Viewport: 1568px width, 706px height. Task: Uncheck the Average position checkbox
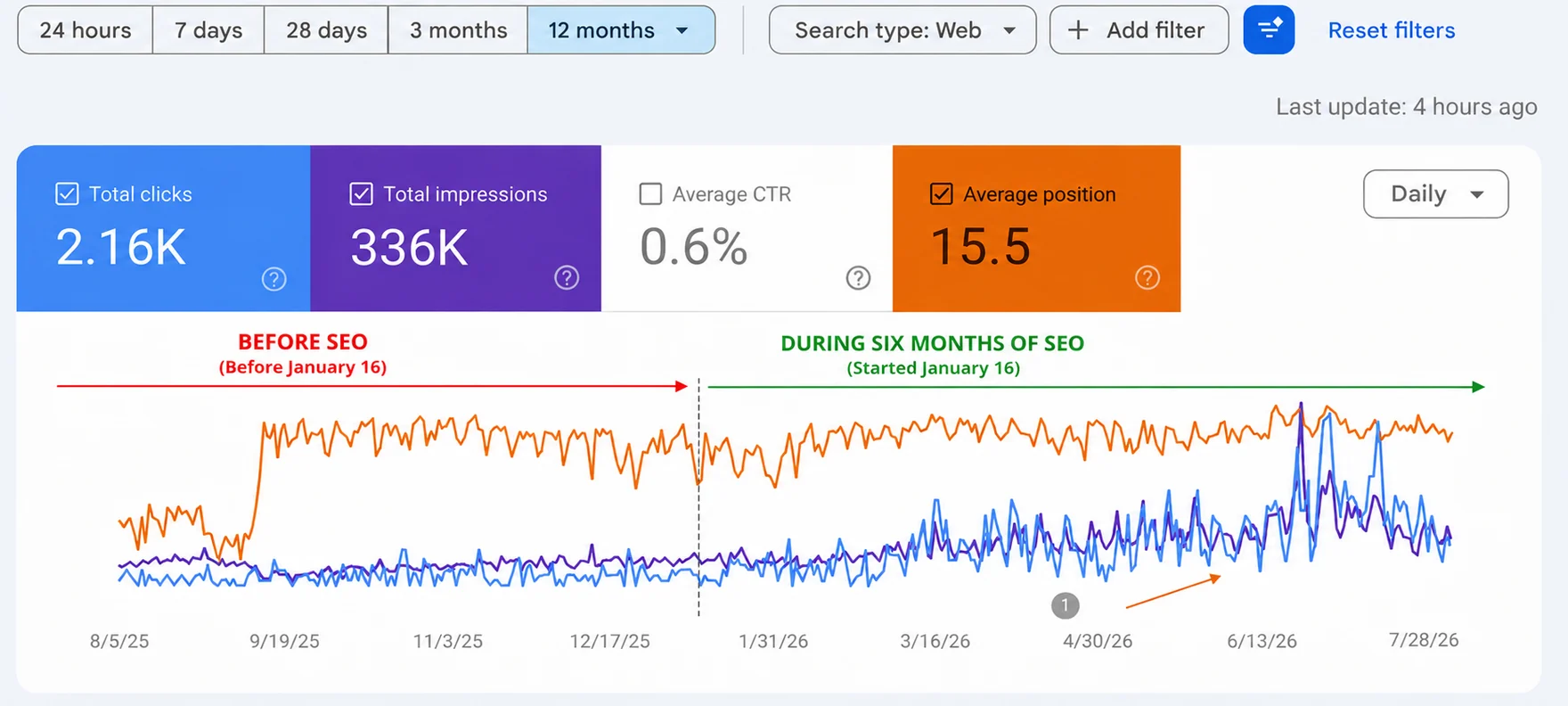[941, 193]
